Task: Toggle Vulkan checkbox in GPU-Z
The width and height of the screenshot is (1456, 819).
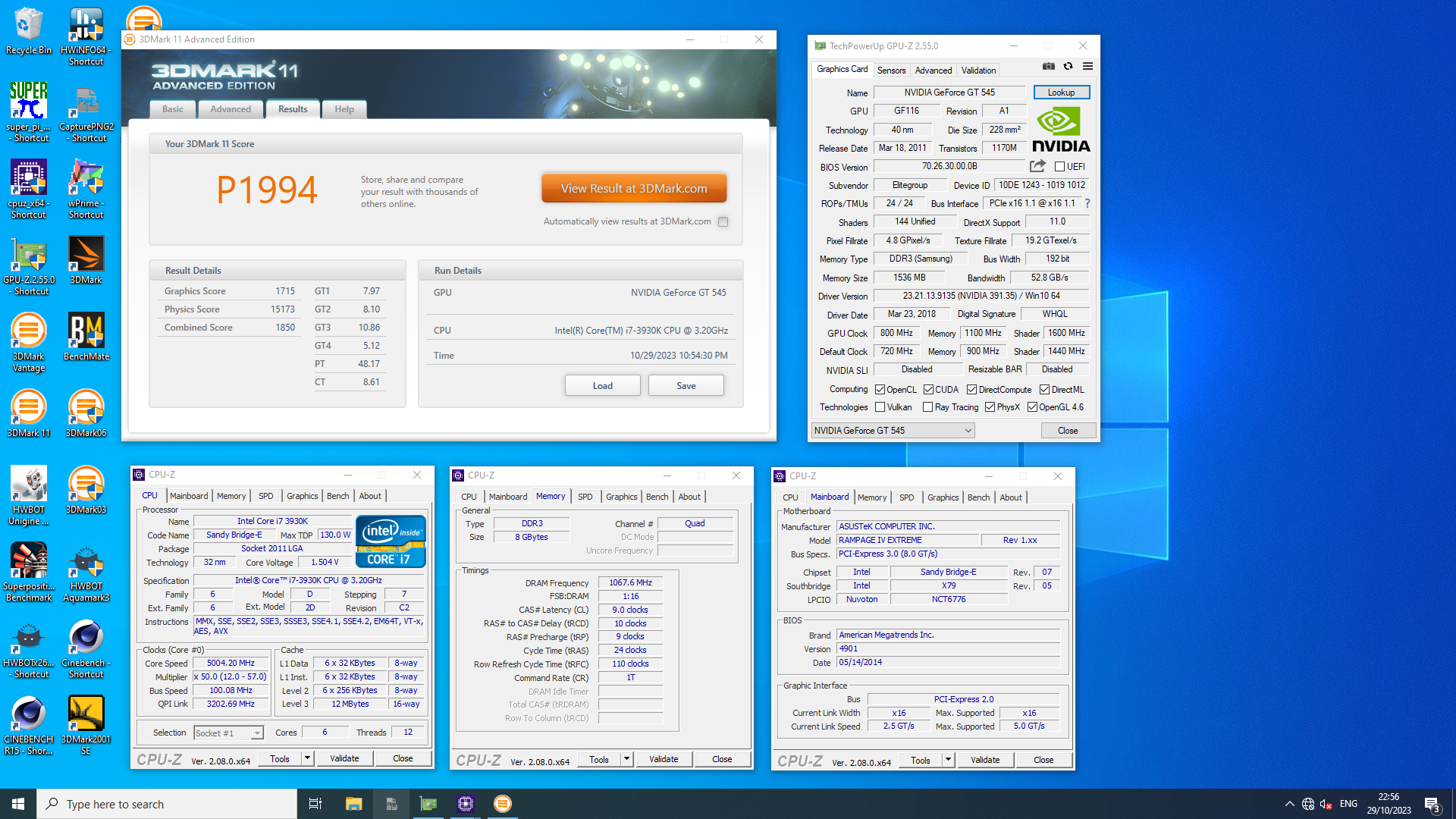Action: (x=880, y=407)
